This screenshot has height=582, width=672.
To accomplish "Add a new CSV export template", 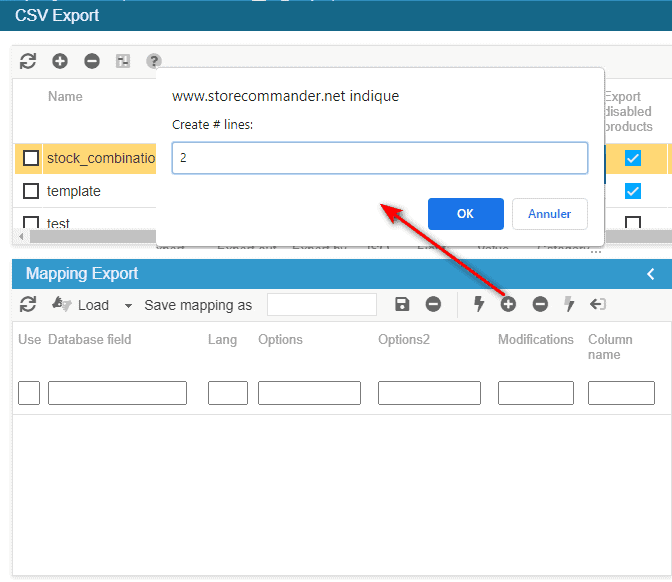I will [x=60, y=62].
